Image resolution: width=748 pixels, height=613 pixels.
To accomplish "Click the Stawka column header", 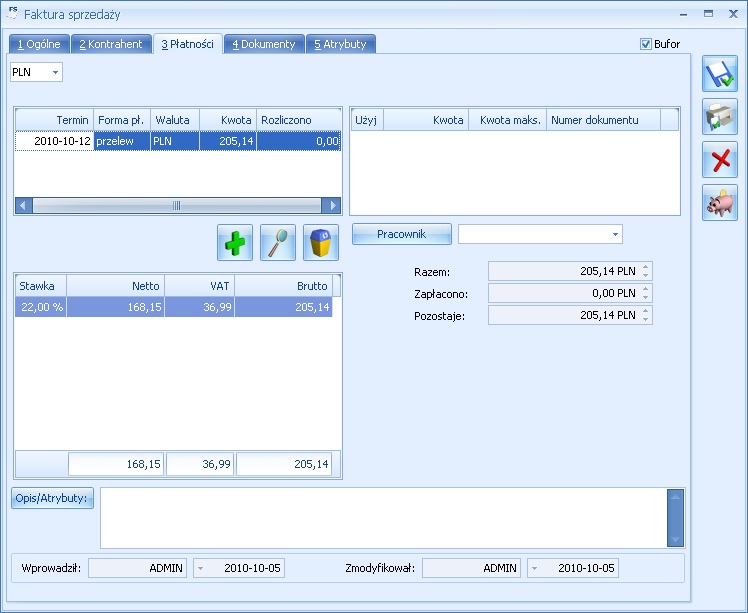I will click(x=41, y=286).
